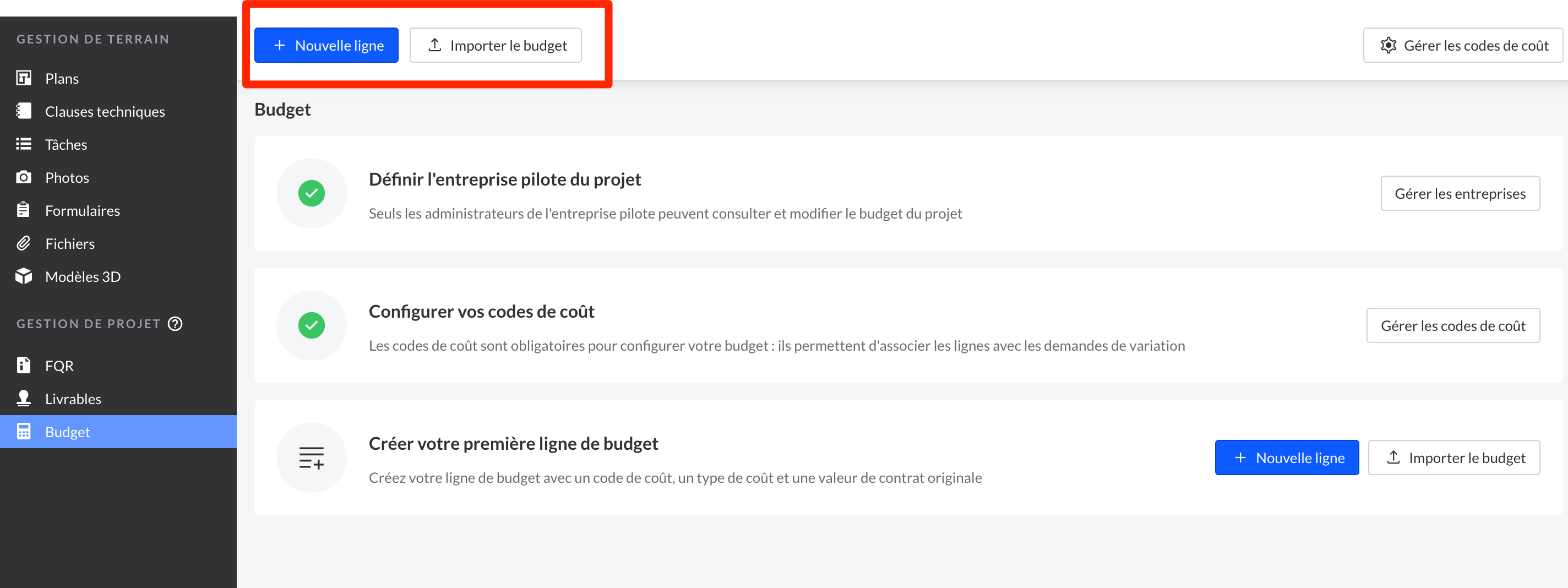Click the Formulaires clipboard icon
This screenshot has height=588, width=1568.
pyautogui.click(x=24, y=210)
